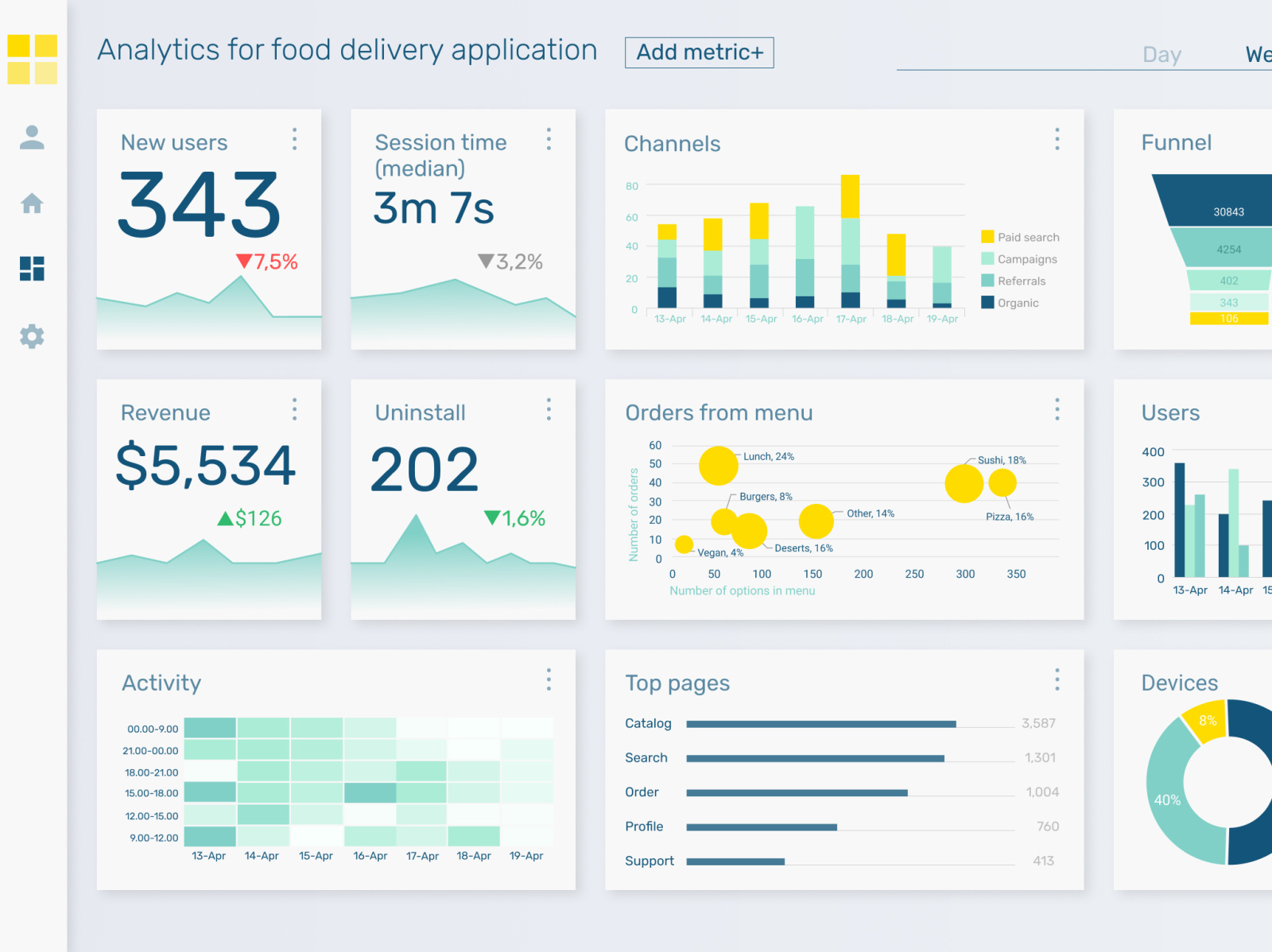Toggle Organic series visibility in Channels

[1016, 303]
